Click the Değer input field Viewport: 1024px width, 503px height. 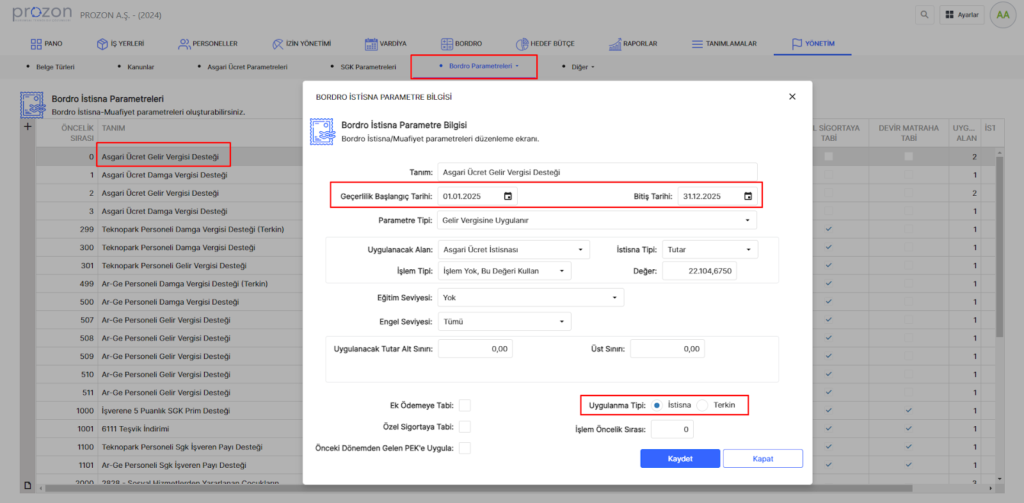[701, 271]
